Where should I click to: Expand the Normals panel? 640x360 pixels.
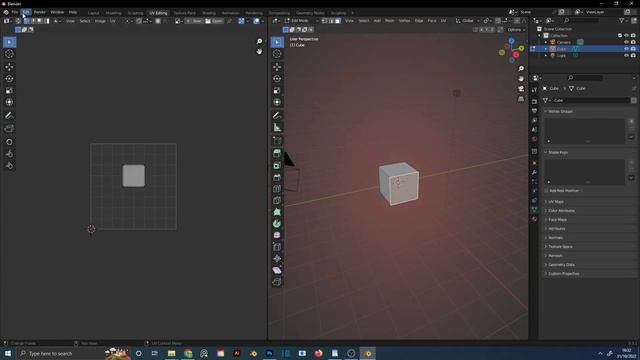tap(556, 238)
